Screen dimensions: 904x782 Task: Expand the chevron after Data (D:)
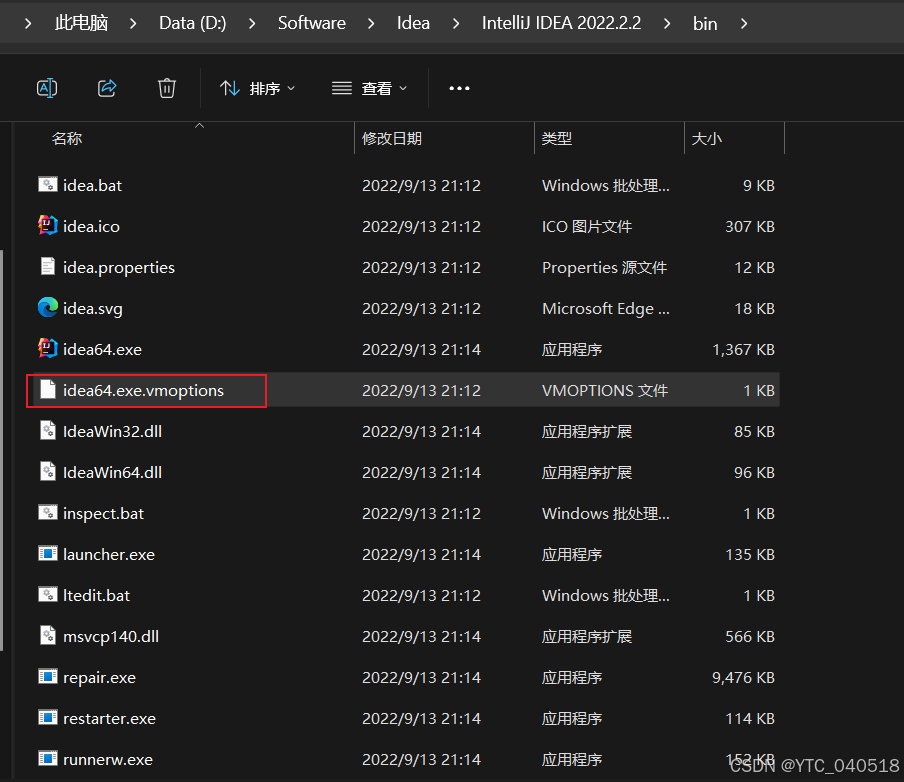click(252, 24)
